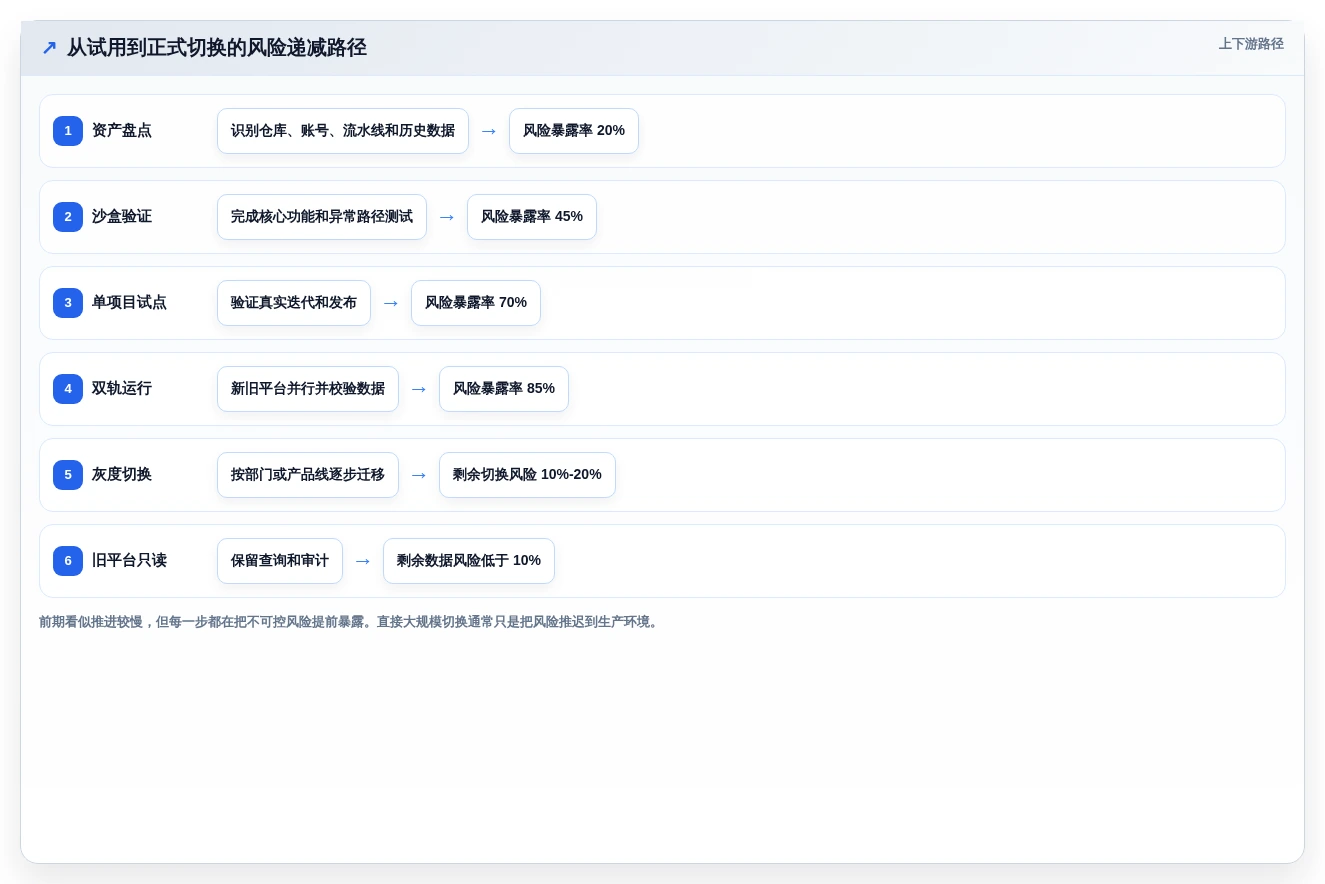
Task: Click step number badge 3
Action: coord(68,303)
